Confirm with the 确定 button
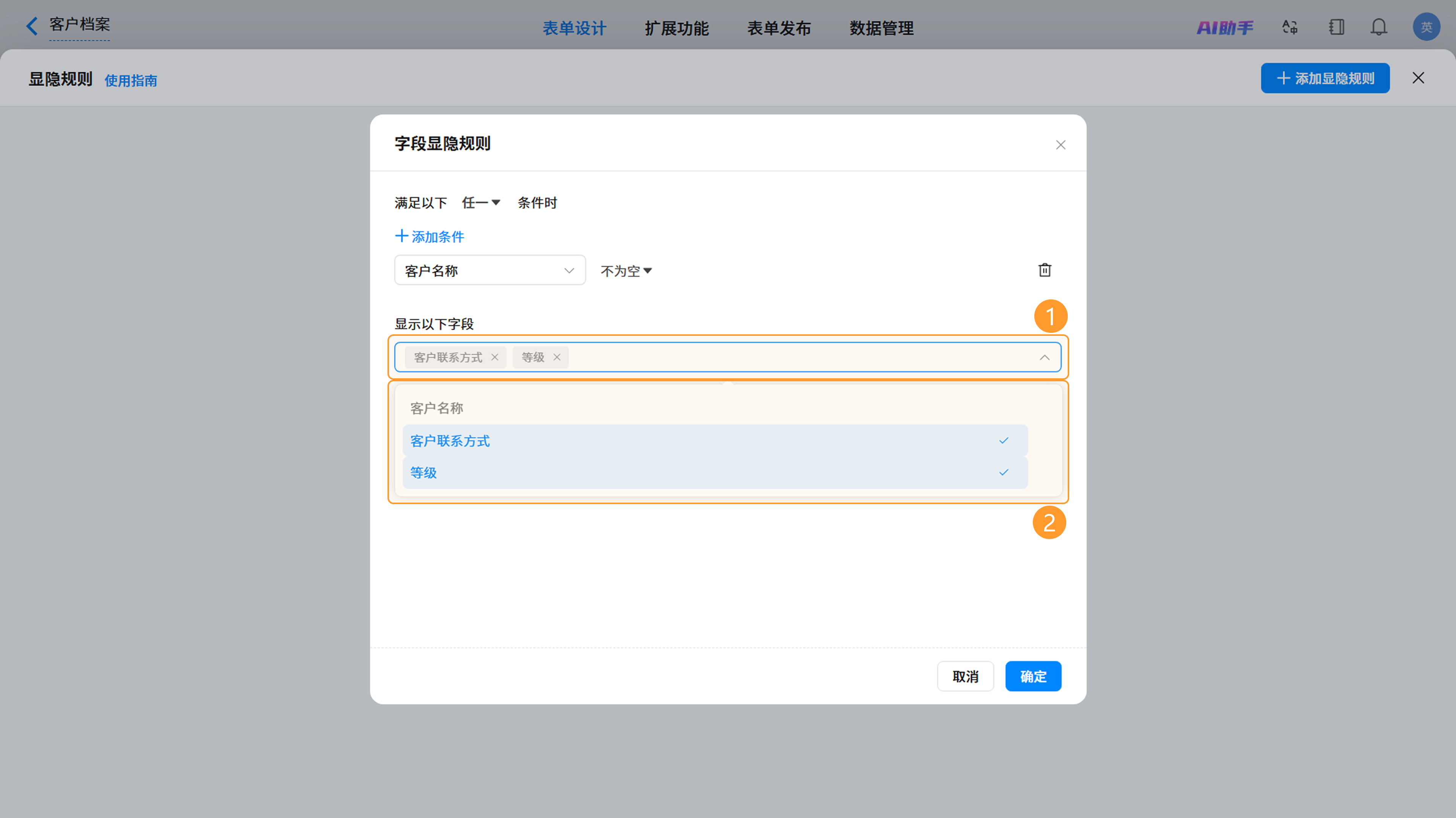The width and height of the screenshot is (1456, 818). click(1033, 677)
